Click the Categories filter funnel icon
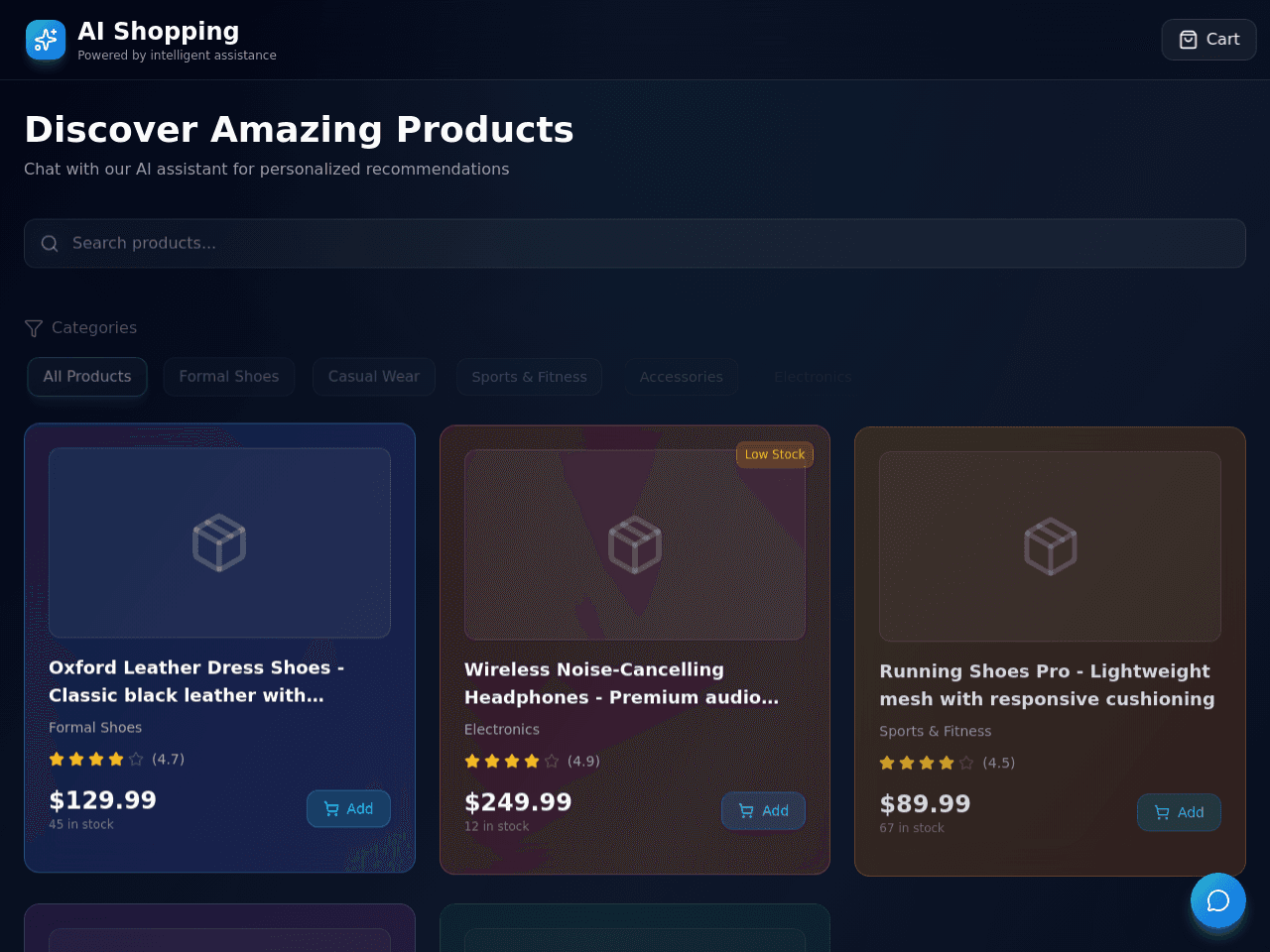Screen dimensions: 1270x952 (34, 327)
